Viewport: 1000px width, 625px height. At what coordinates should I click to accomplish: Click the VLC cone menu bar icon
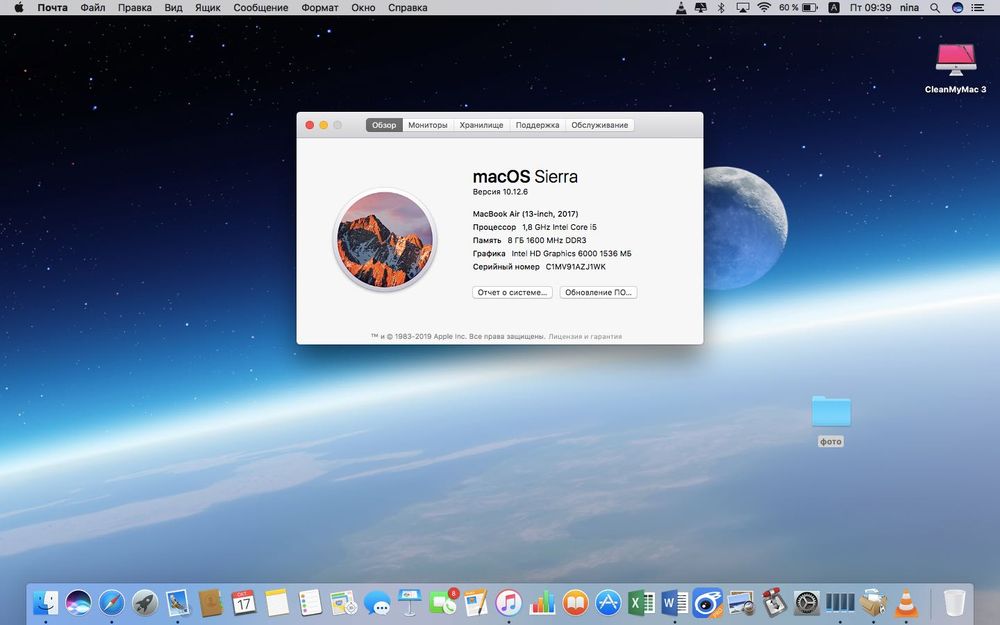coord(680,8)
